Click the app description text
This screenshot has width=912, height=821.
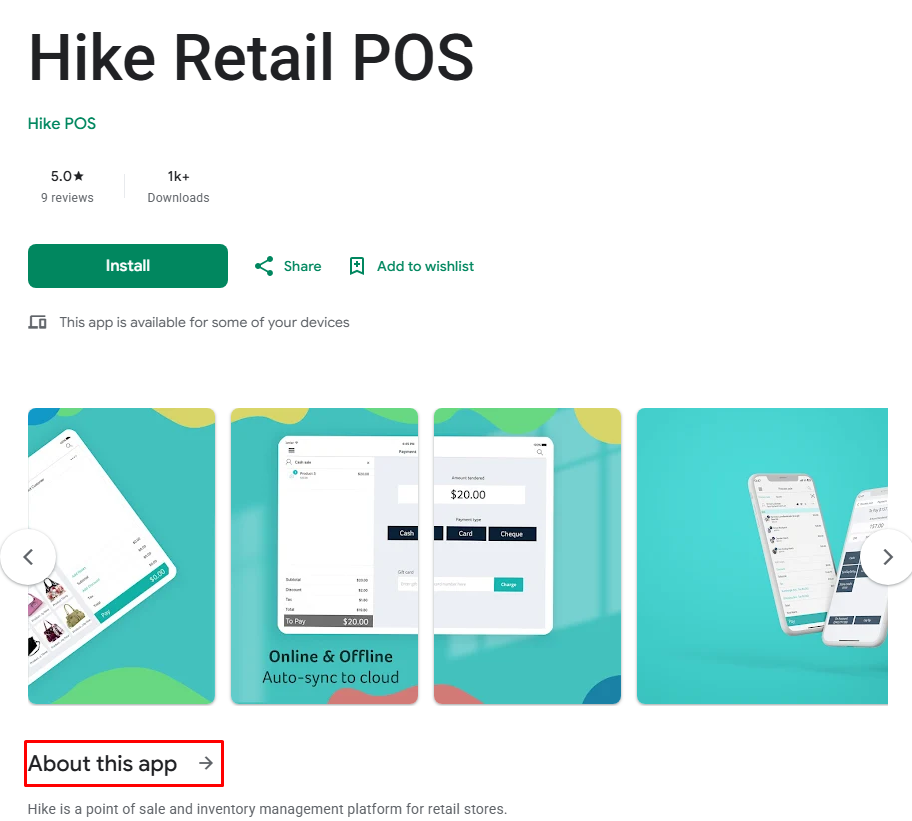click(x=268, y=809)
